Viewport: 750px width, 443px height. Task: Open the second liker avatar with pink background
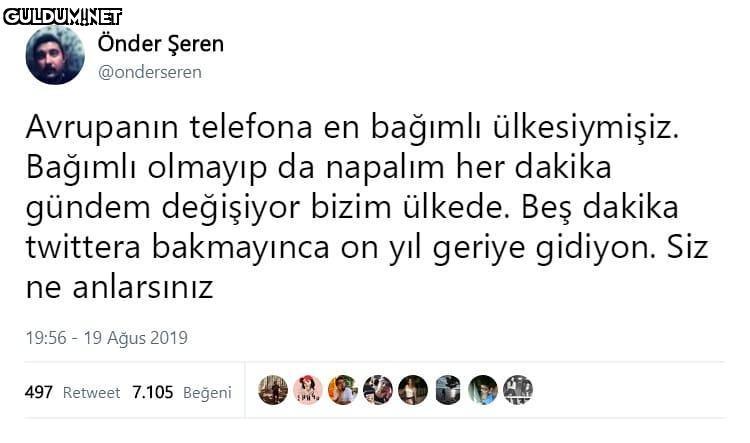click(308, 390)
